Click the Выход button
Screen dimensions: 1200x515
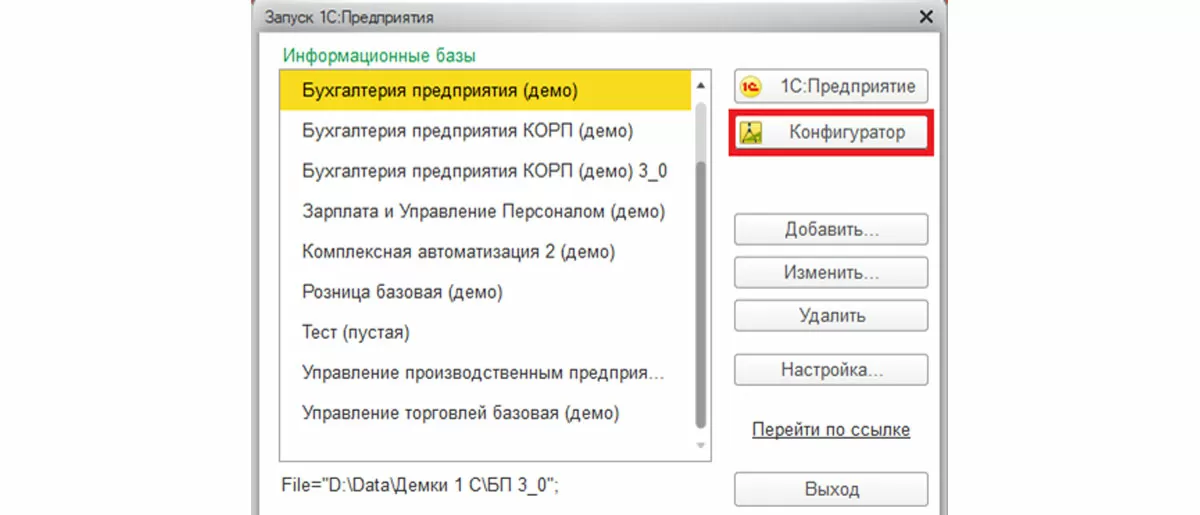831,489
